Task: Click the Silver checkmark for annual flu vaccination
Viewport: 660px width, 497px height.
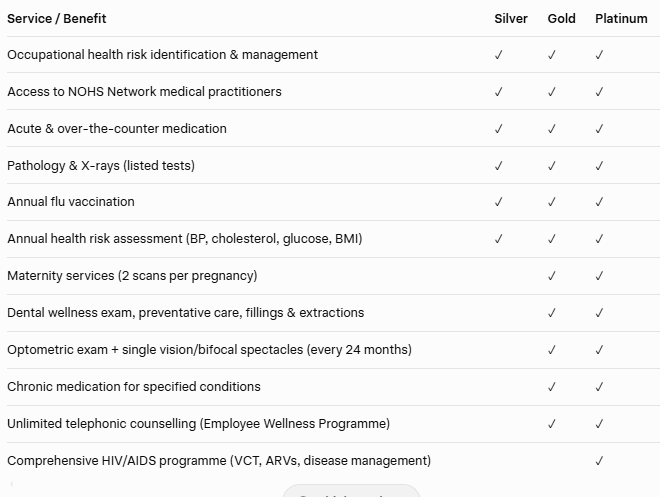Action: pyautogui.click(x=499, y=202)
